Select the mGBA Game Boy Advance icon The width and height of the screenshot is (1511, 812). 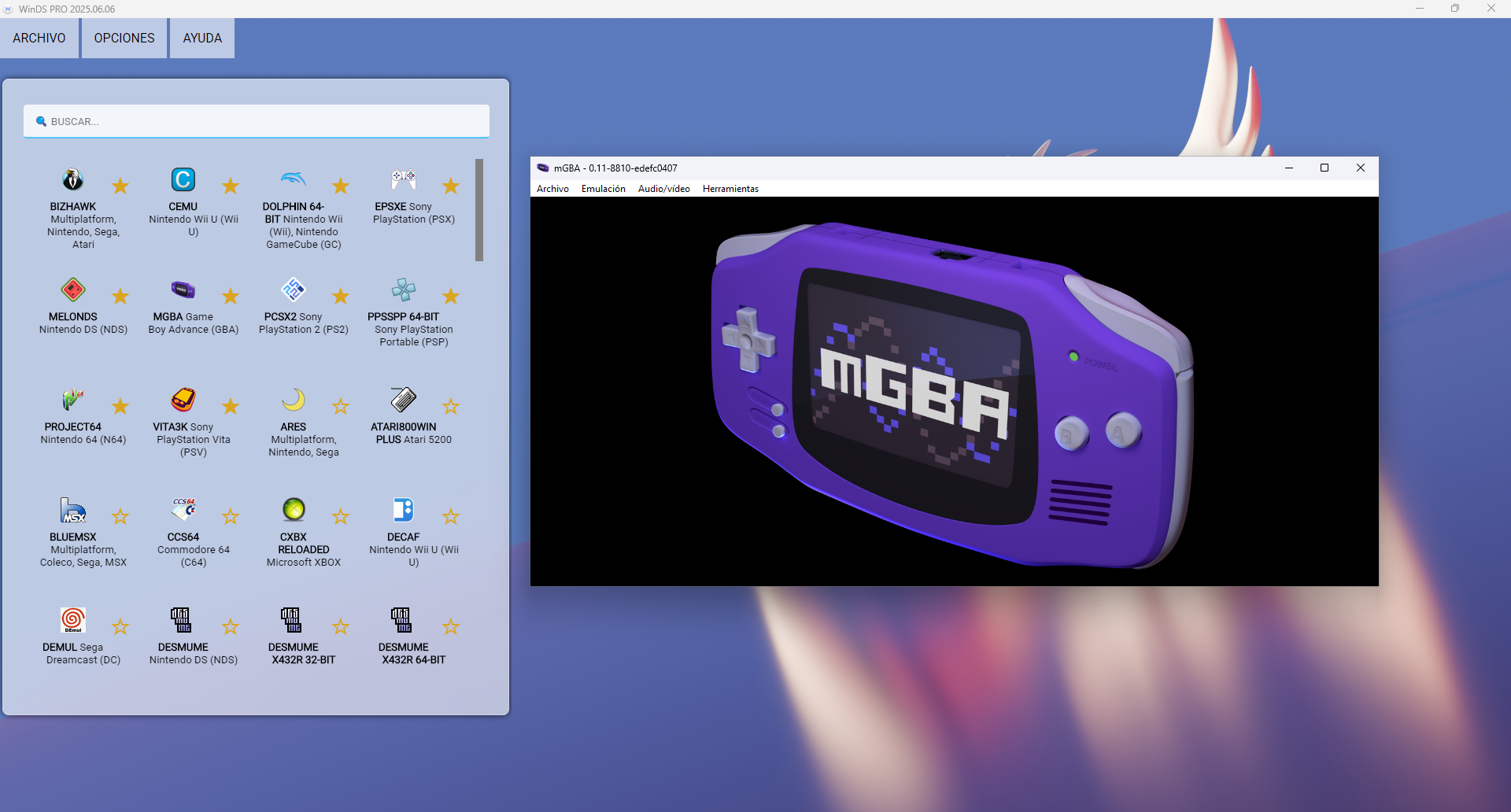pyautogui.click(x=183, y=290)
